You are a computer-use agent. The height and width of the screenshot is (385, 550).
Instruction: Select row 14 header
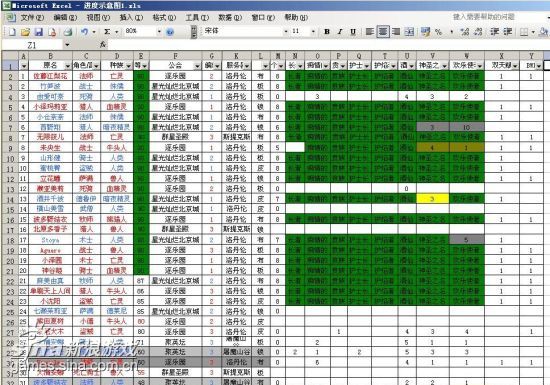10,199
